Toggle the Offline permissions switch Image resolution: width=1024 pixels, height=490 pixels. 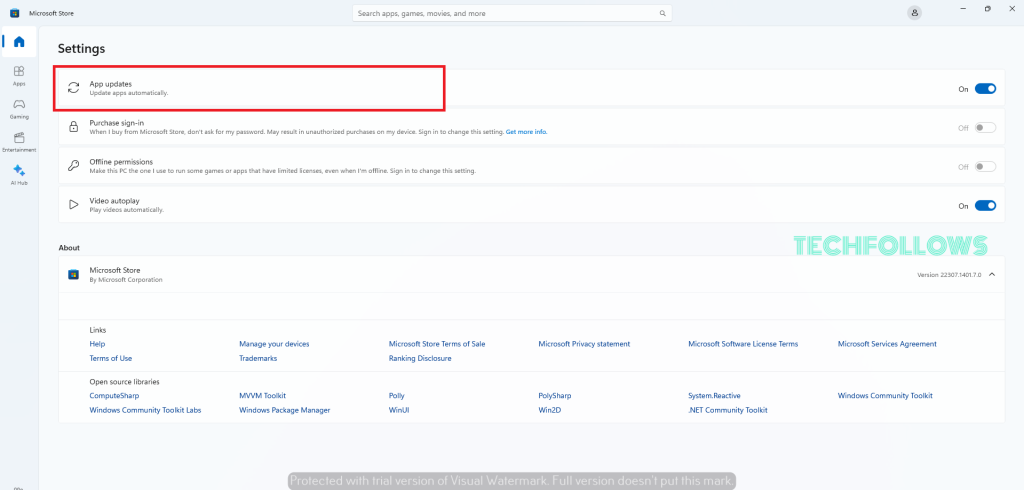click(x=985, y=167)
